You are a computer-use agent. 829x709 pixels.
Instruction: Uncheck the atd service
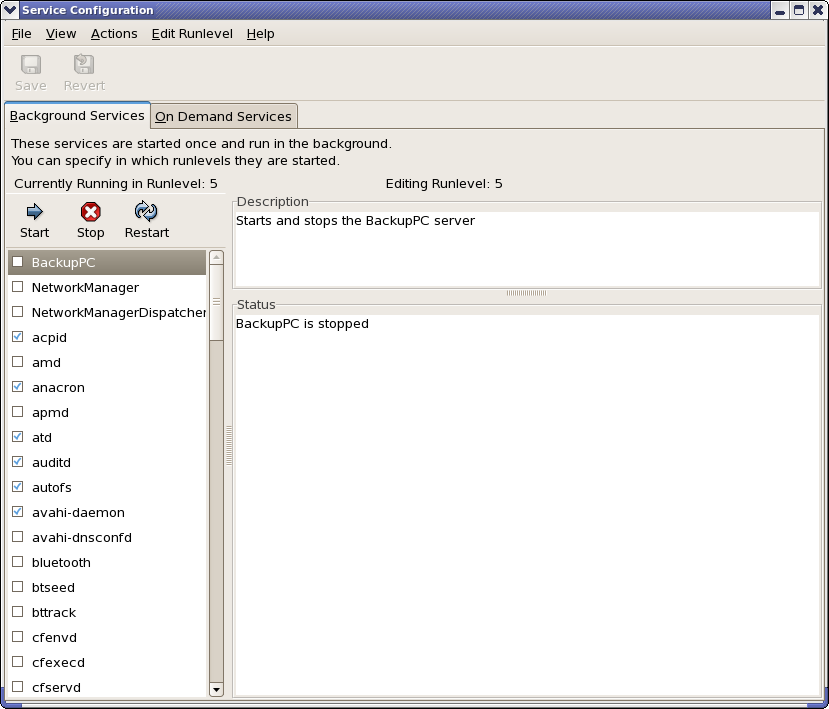pyautogui.click(x=17, y=437)
